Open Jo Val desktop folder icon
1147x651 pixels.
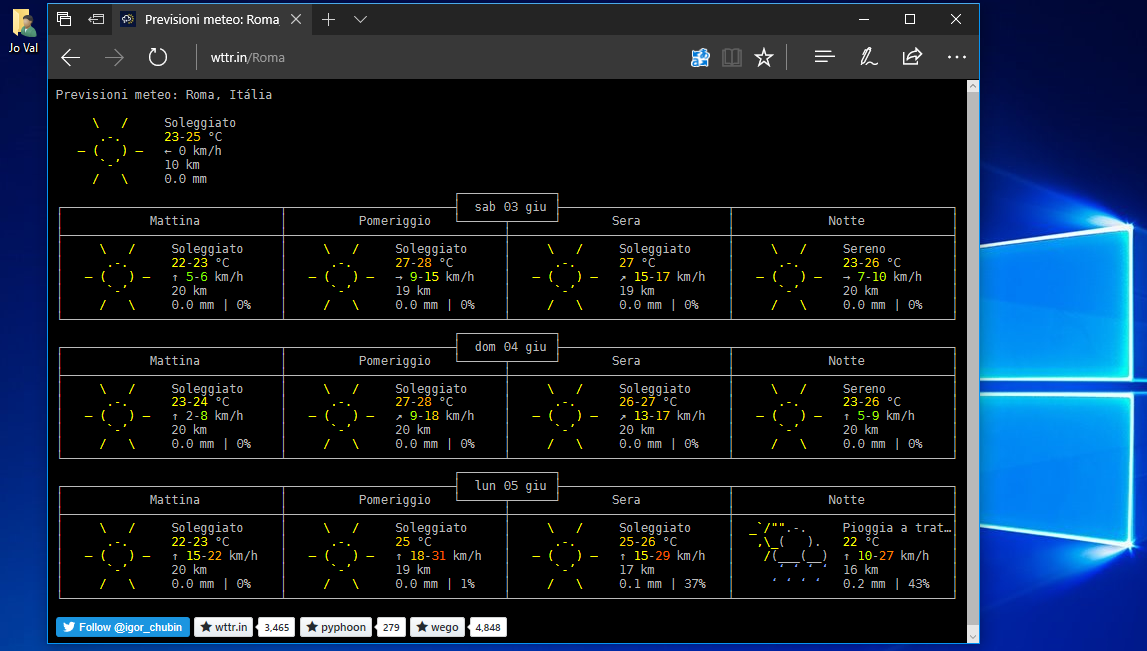23,31
